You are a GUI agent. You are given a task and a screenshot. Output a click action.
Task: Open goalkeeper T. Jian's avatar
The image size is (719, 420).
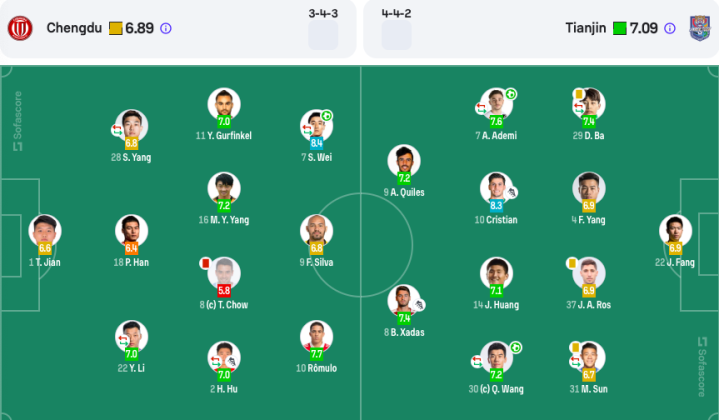pos(45,231)
